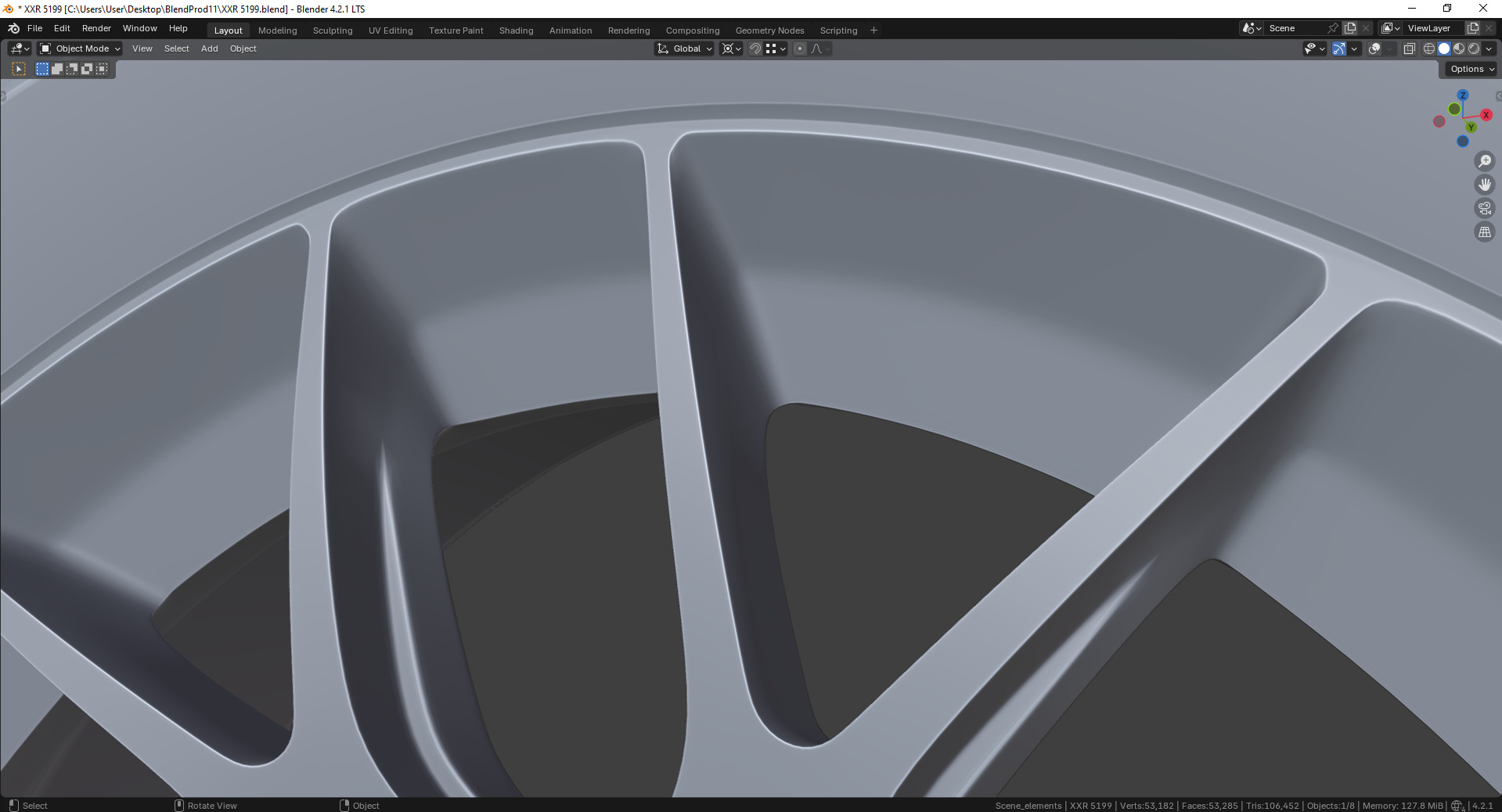Click the Blender version 4.2.1 status text
Screen dimensions: 1502x812
pyautogui.click(x=1482, y=806)
